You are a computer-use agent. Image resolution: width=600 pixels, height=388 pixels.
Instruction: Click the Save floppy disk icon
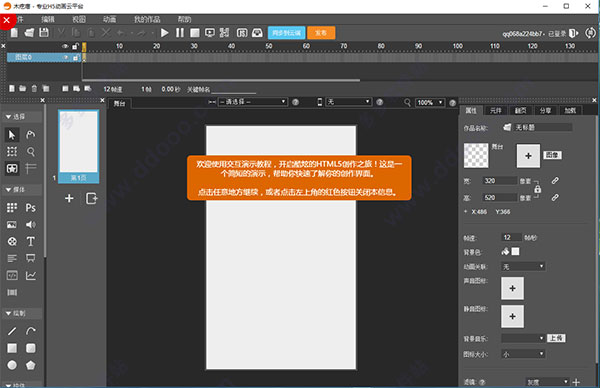pyautogui.click(x=44, y=33)
